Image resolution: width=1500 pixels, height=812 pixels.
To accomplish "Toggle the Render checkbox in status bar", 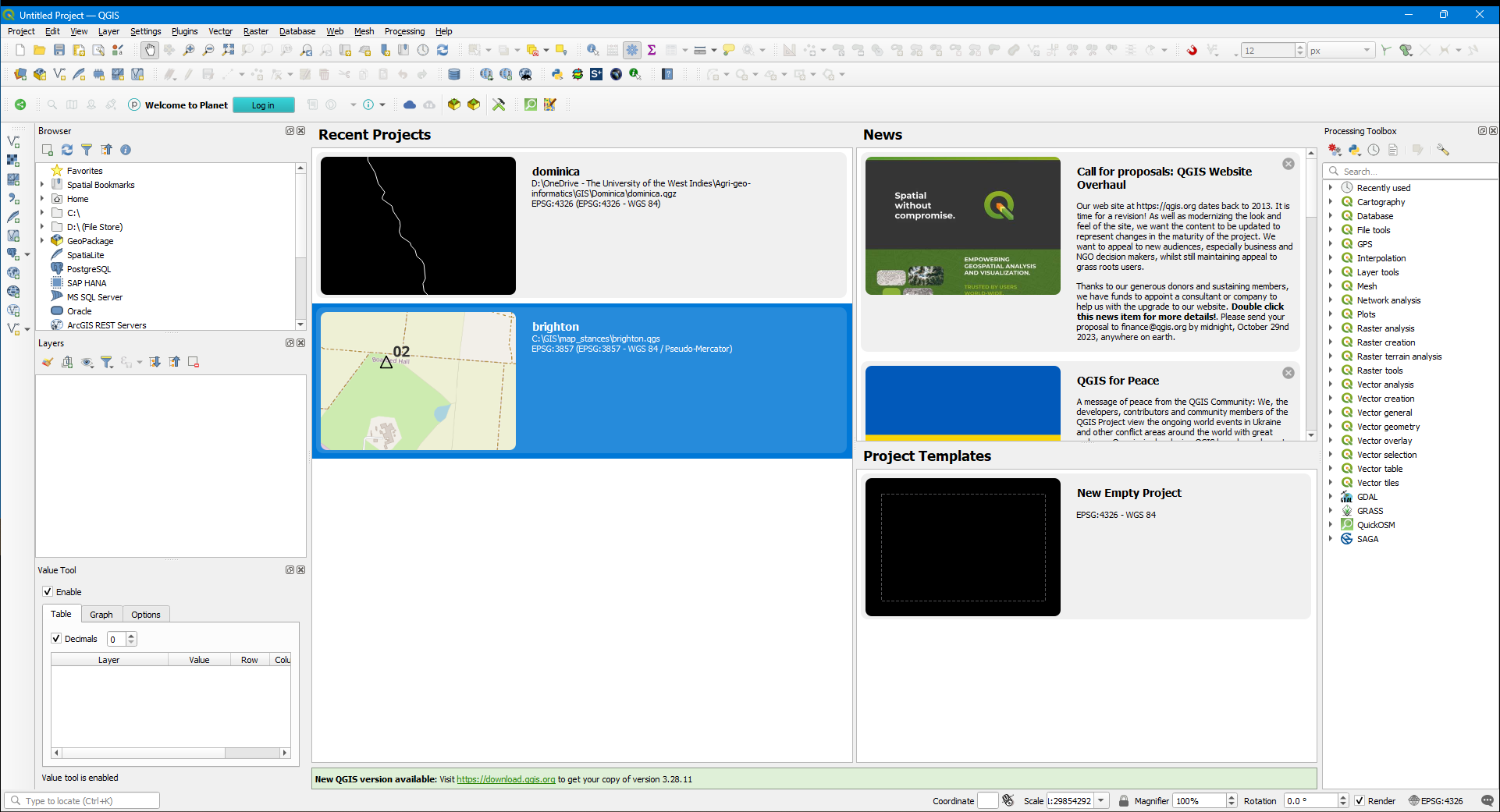I will click(x=1361, y=800).
